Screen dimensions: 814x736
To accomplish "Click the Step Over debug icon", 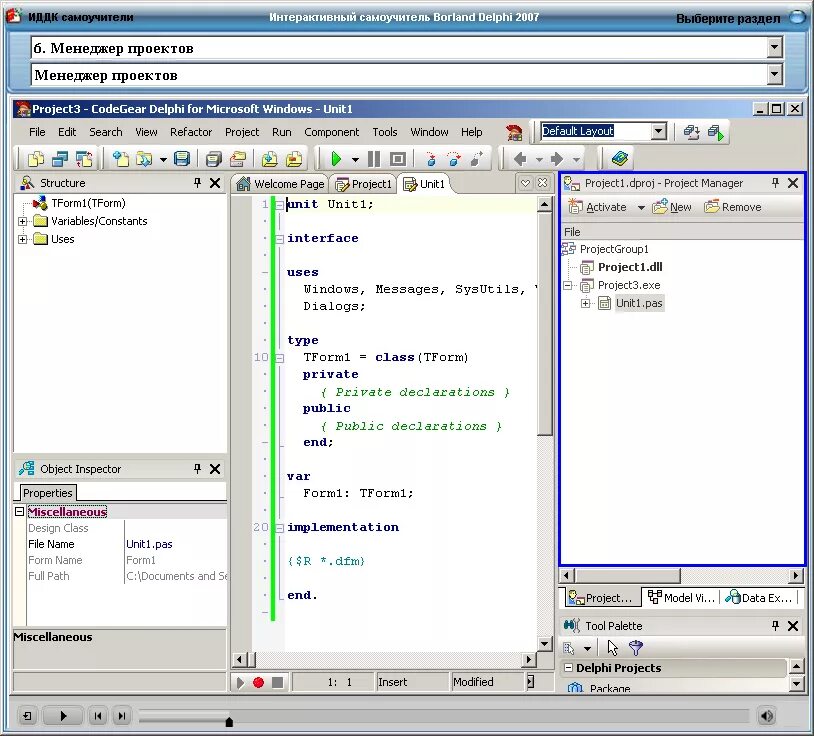I will 454,159.
